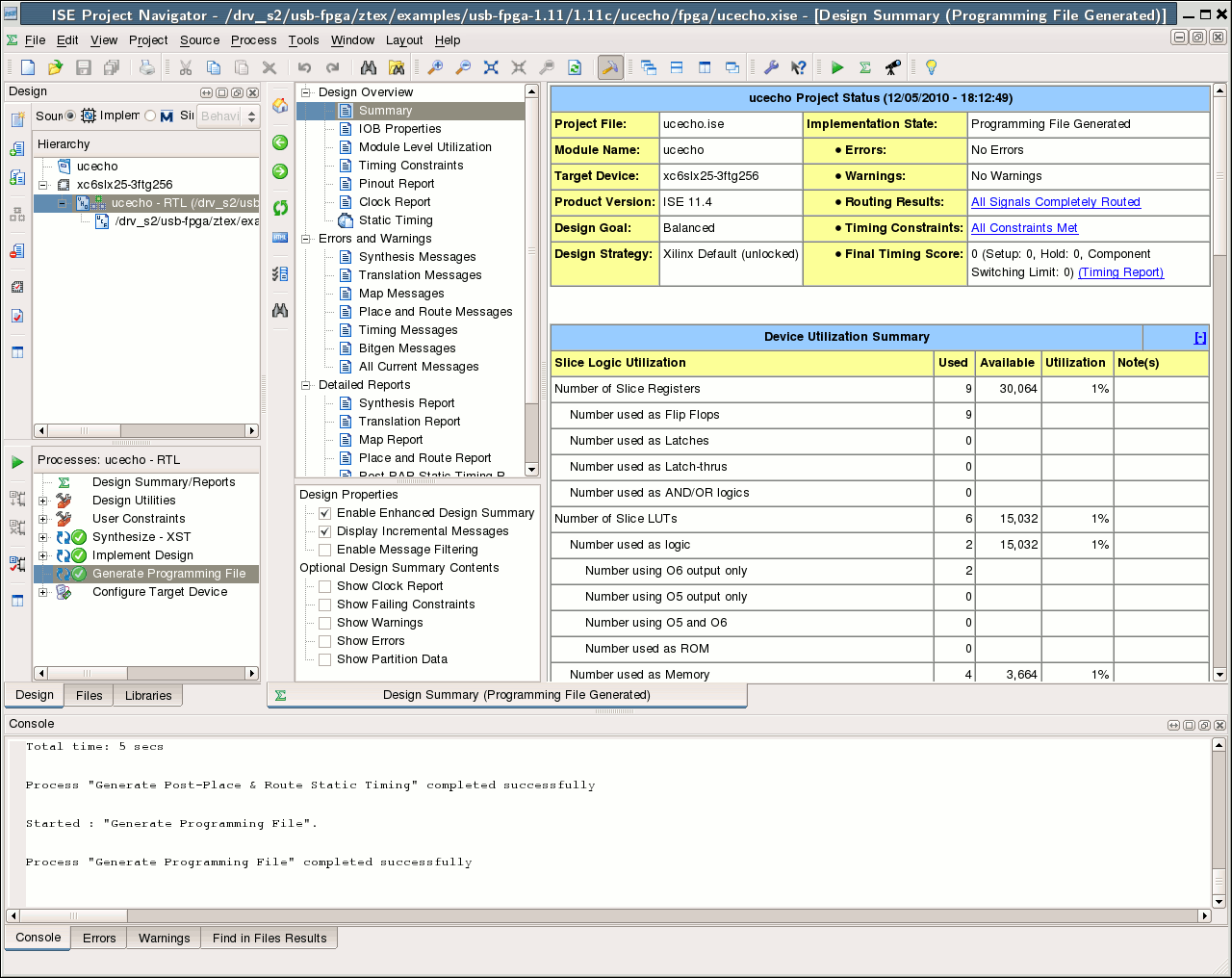Image resolution: width=1232 pixels, height=978 pixels.
Task: Click the green Run play icon in toolbar
Action: click(837, 67)
